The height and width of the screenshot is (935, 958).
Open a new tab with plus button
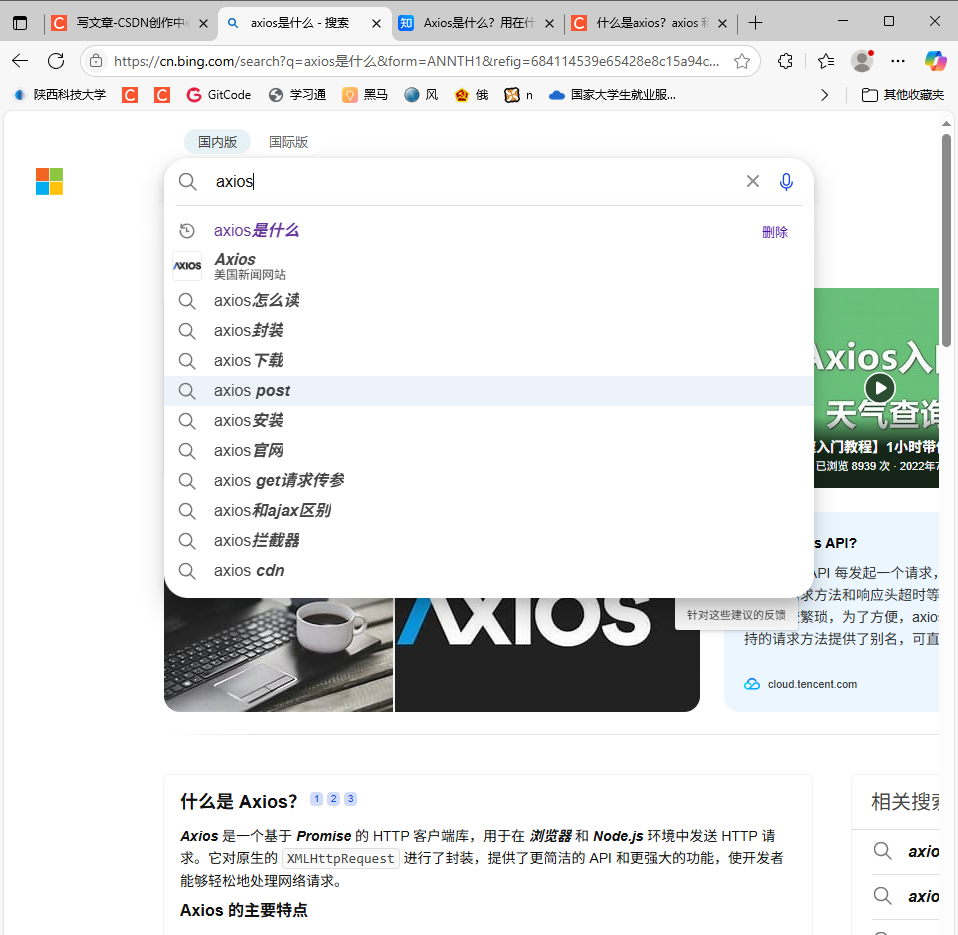755,23
